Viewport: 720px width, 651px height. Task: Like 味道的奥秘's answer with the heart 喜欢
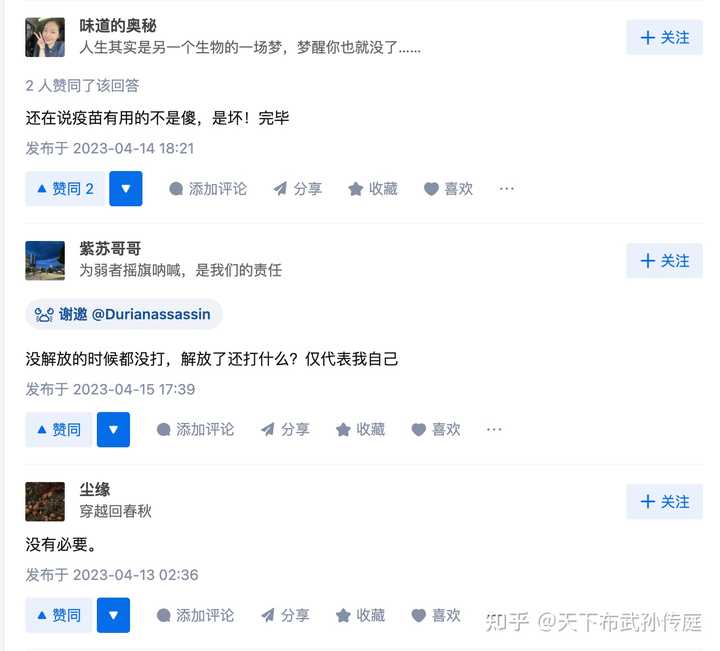[x=448, y=189]
